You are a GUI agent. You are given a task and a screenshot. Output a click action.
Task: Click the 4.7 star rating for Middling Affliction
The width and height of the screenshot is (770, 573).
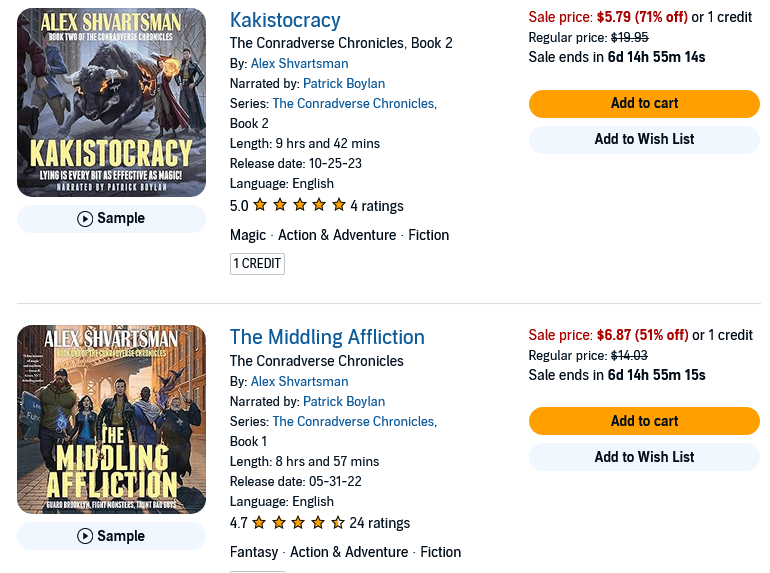click(x=299, y=523)
